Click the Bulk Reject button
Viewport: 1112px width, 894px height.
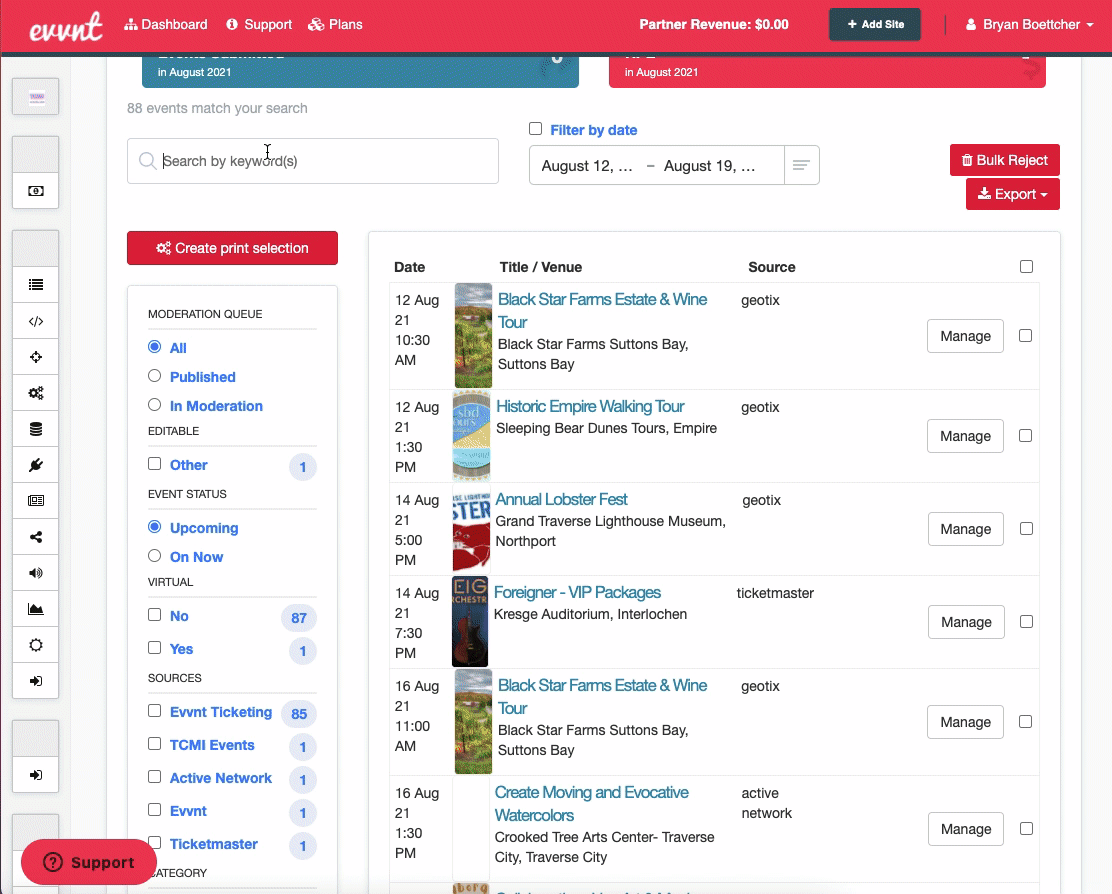1005,160
